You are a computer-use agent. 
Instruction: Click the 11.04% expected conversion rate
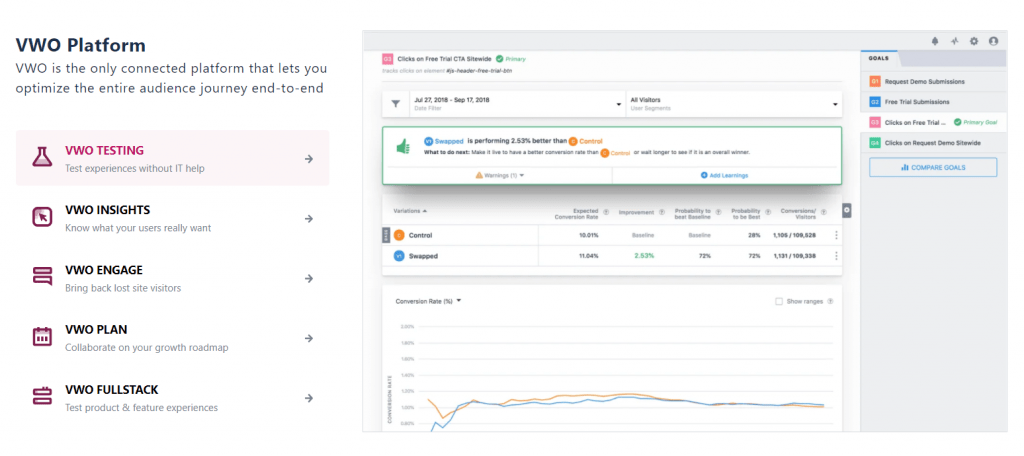pos(589,256)
